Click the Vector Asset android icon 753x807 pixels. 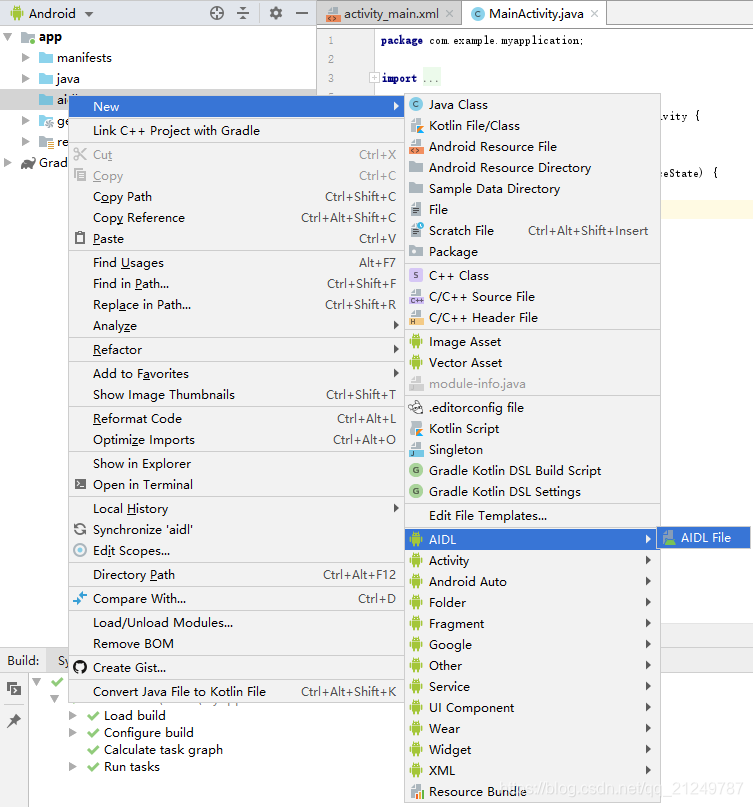coord(416,363)
